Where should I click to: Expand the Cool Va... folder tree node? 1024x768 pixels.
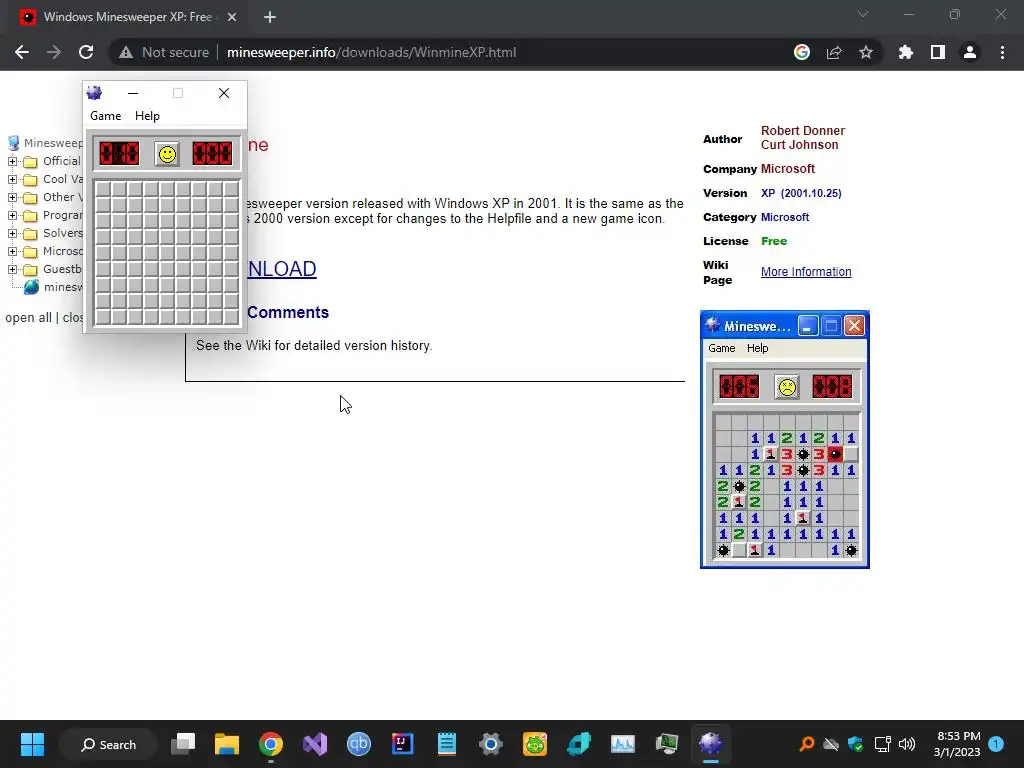pos(12,179)
